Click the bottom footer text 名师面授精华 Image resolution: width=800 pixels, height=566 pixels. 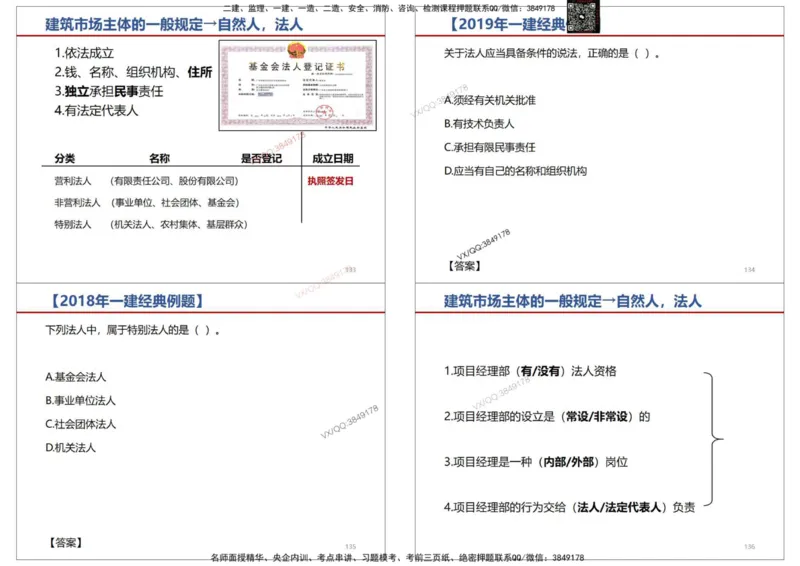(x=397, y=557)
